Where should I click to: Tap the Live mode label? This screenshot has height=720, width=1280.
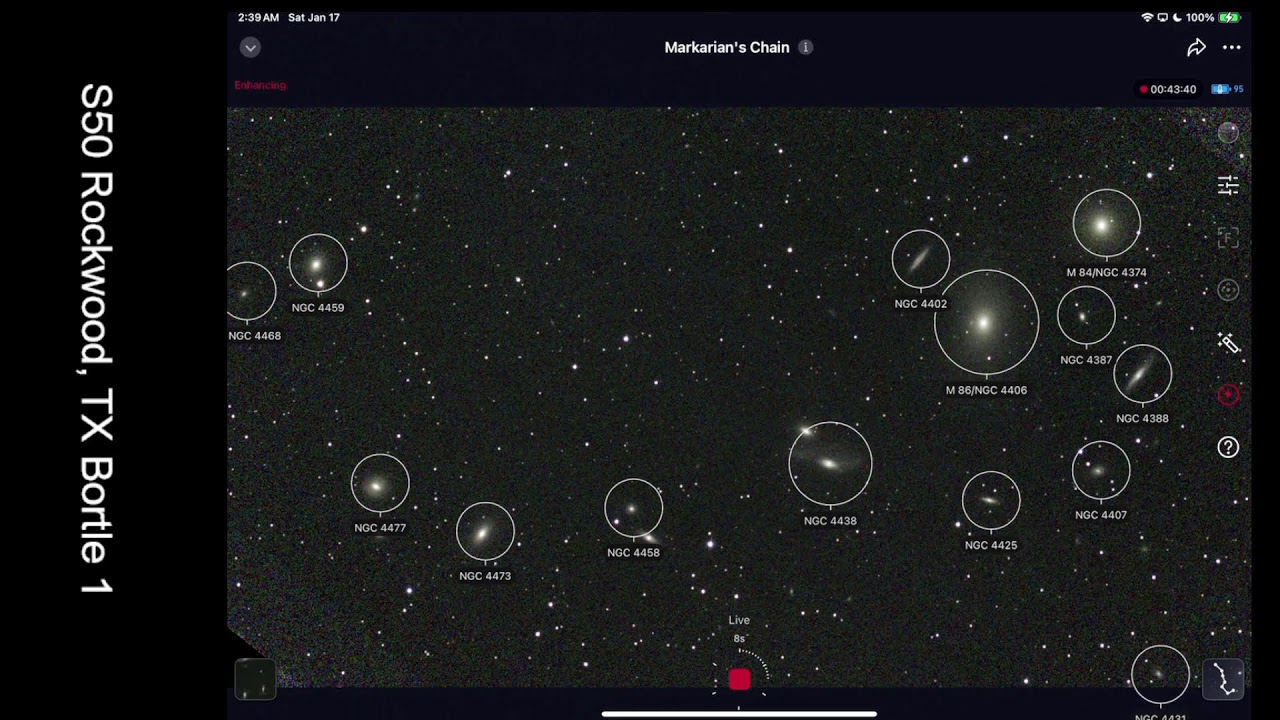pos(739,620)
